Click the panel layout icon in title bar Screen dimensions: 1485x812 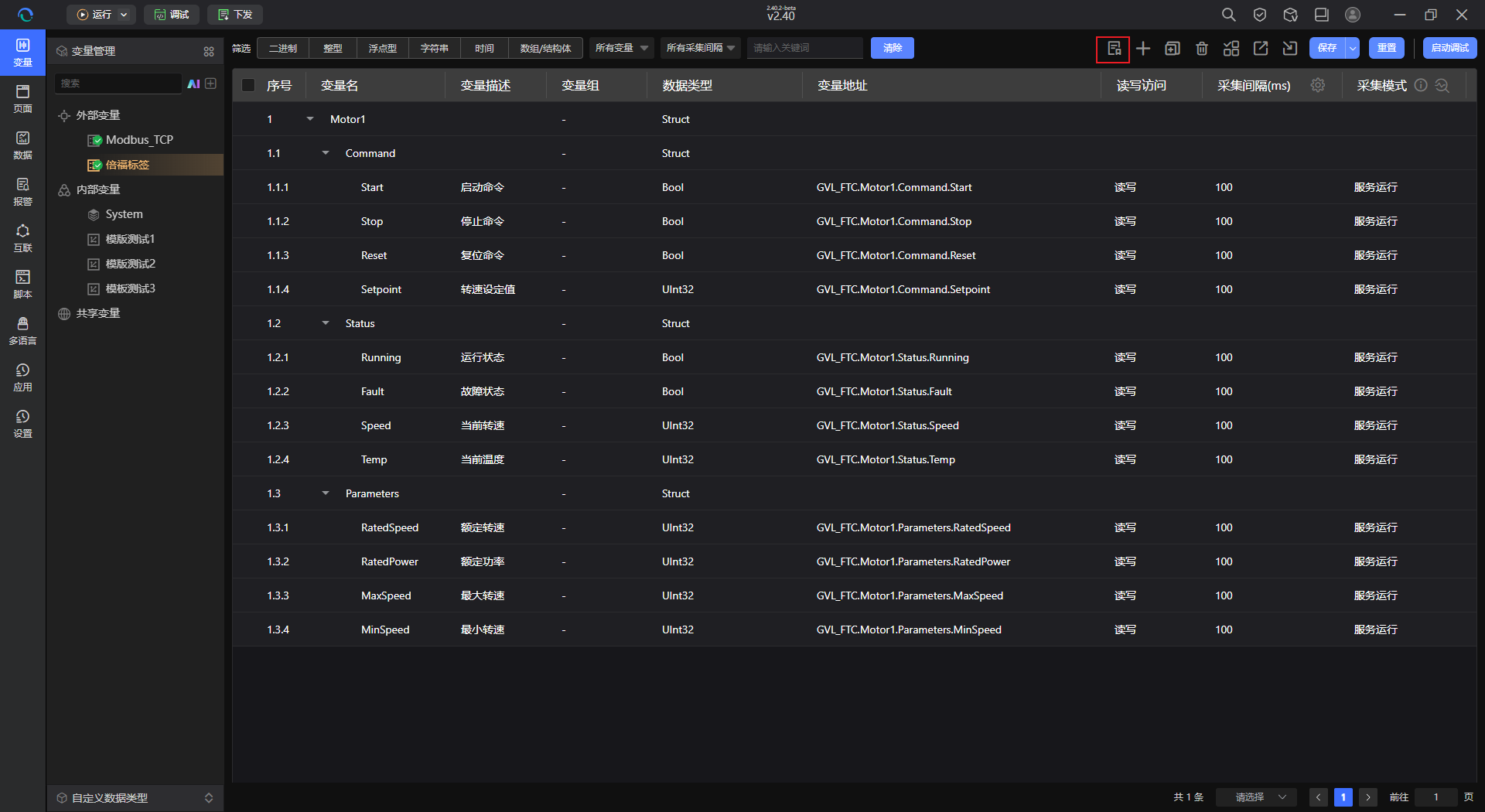[x=1322, y=15]
